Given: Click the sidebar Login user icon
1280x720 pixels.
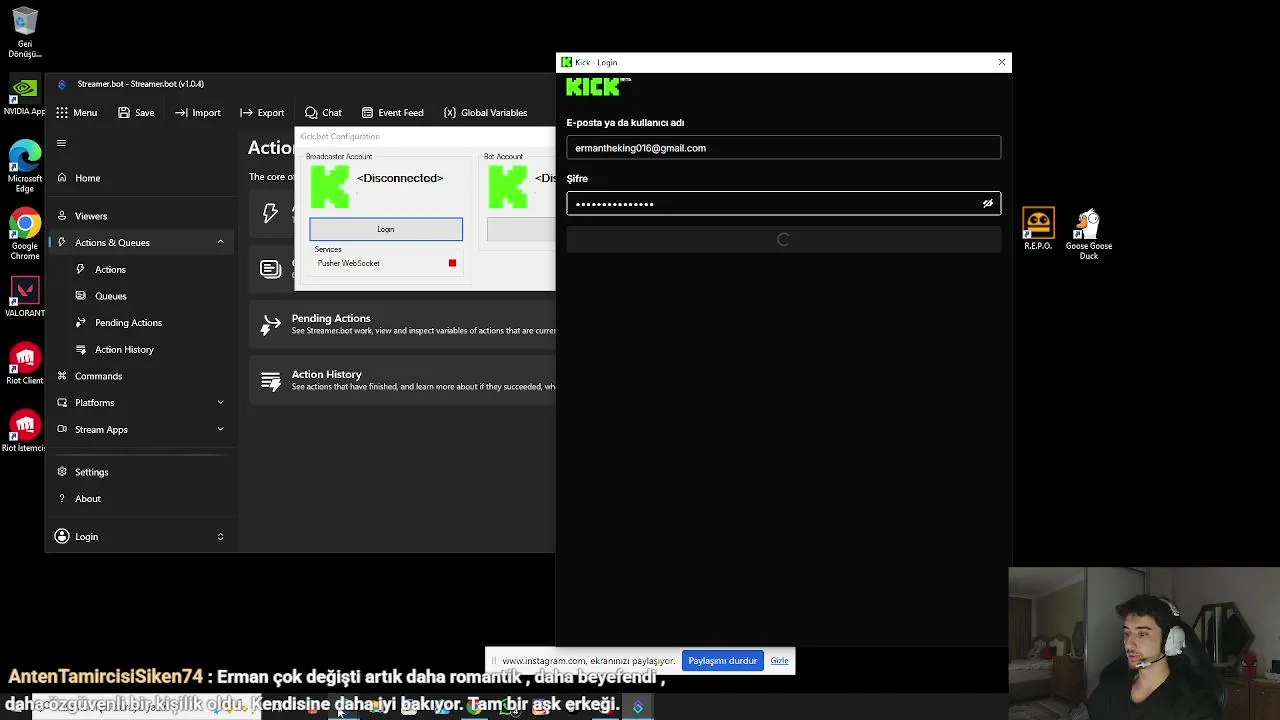Looking at the screenshot, I should (62, 537).
